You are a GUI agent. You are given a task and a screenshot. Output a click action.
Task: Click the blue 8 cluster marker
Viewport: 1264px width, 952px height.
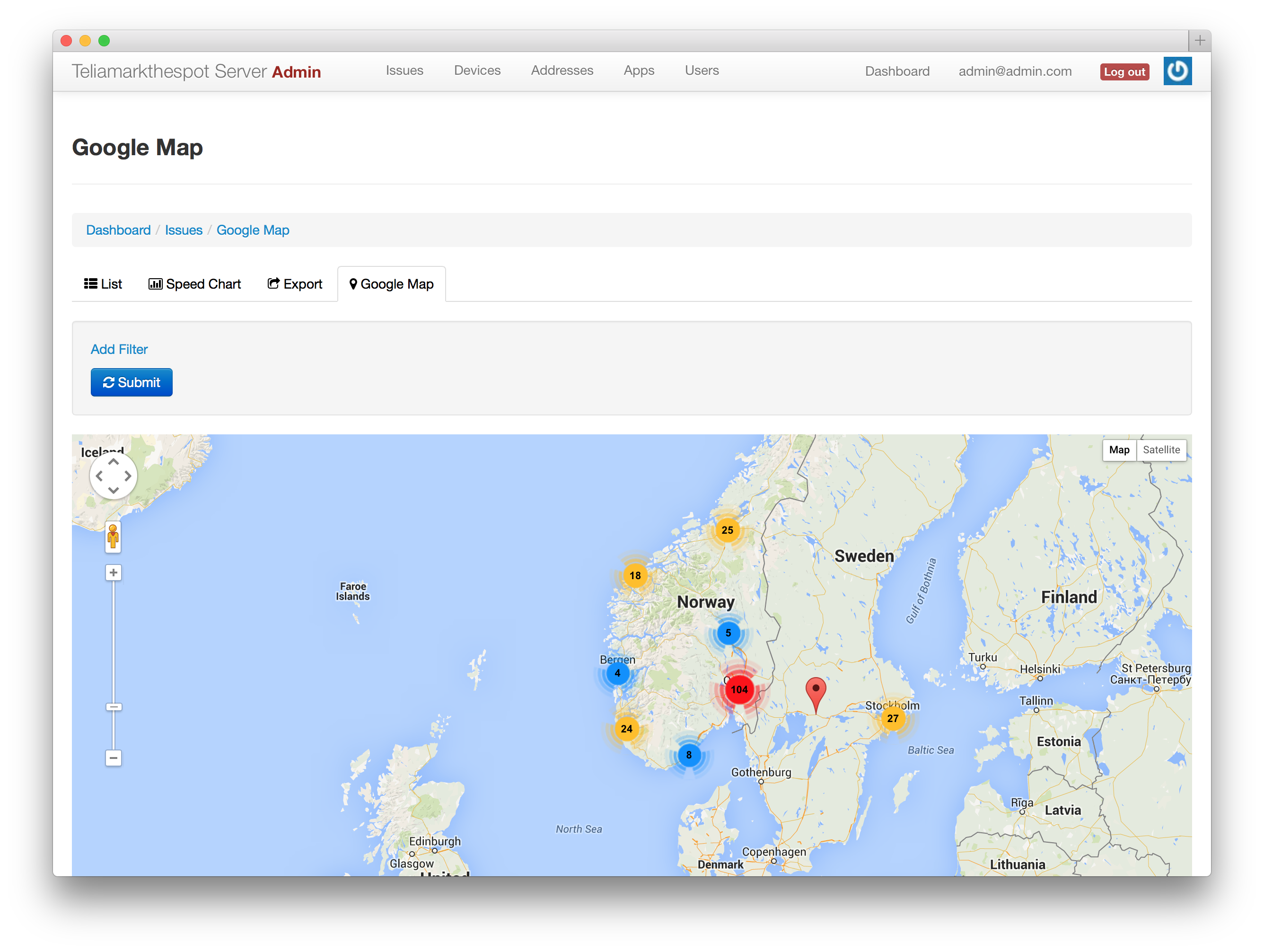[x=689, y=755]
